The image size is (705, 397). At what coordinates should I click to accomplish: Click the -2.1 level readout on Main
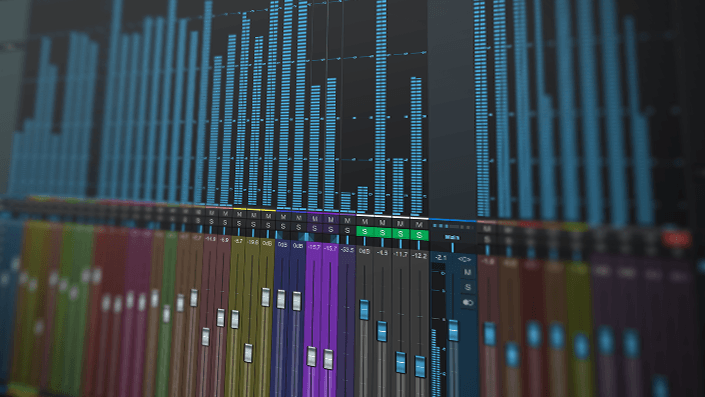click(x=440, y=258)
